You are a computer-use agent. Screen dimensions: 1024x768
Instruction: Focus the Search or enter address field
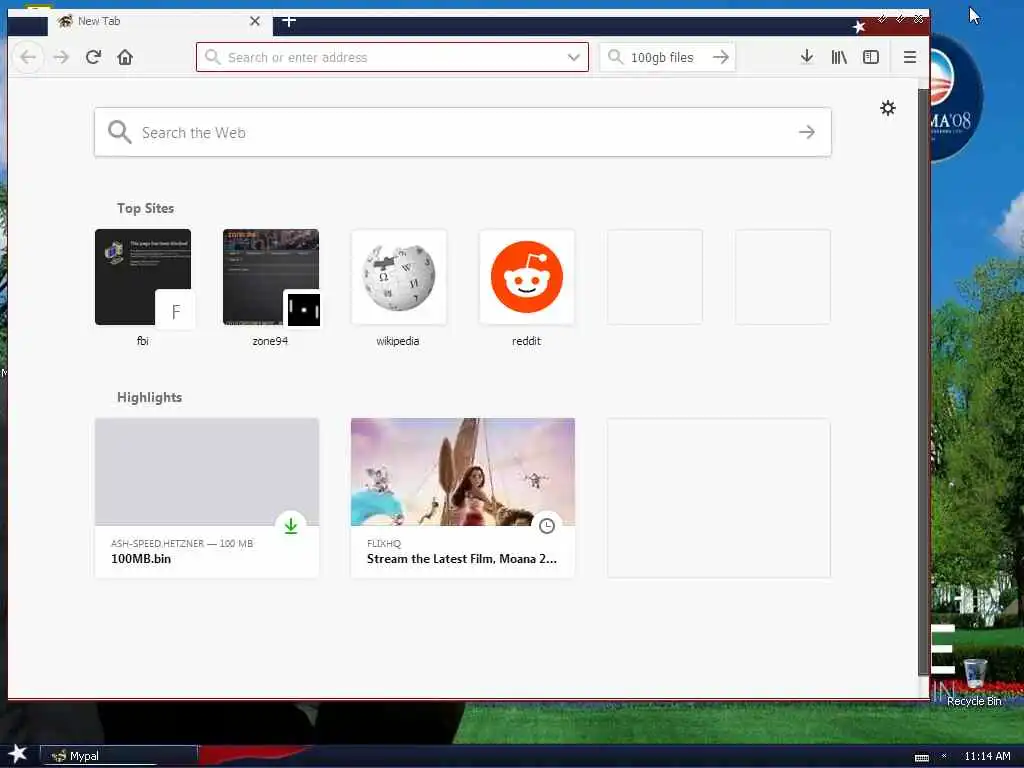coord(392,57)
